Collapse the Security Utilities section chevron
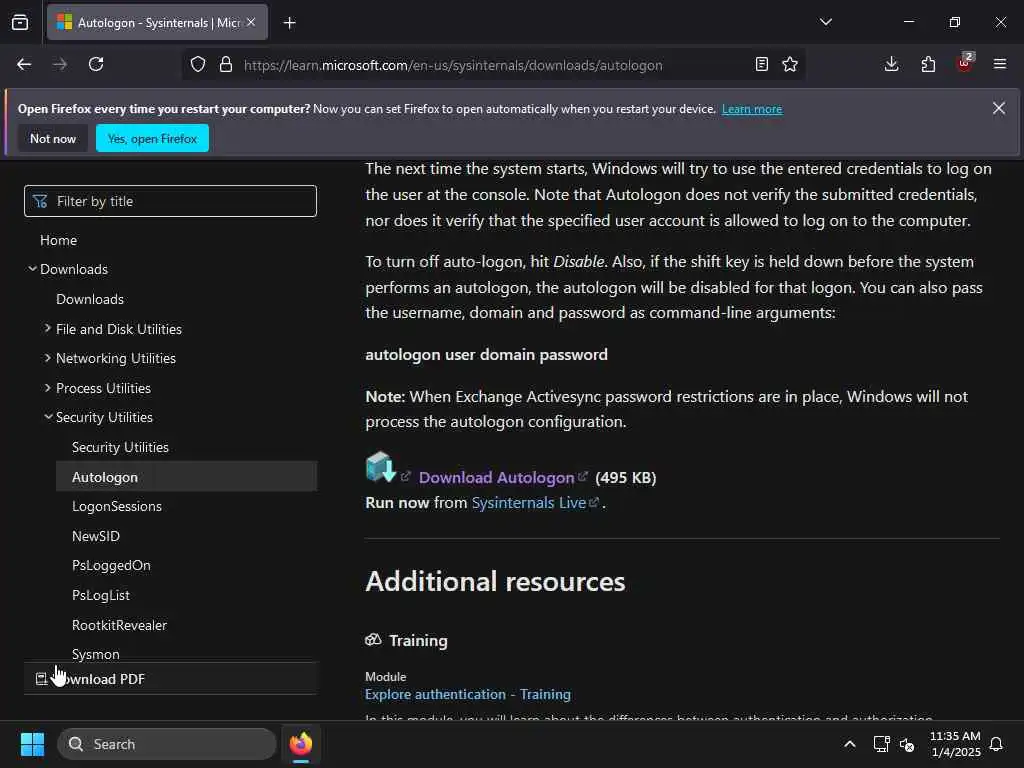The height and width of the screenshot is (768, 1024). pyautogui.click(x=48, y=417)
